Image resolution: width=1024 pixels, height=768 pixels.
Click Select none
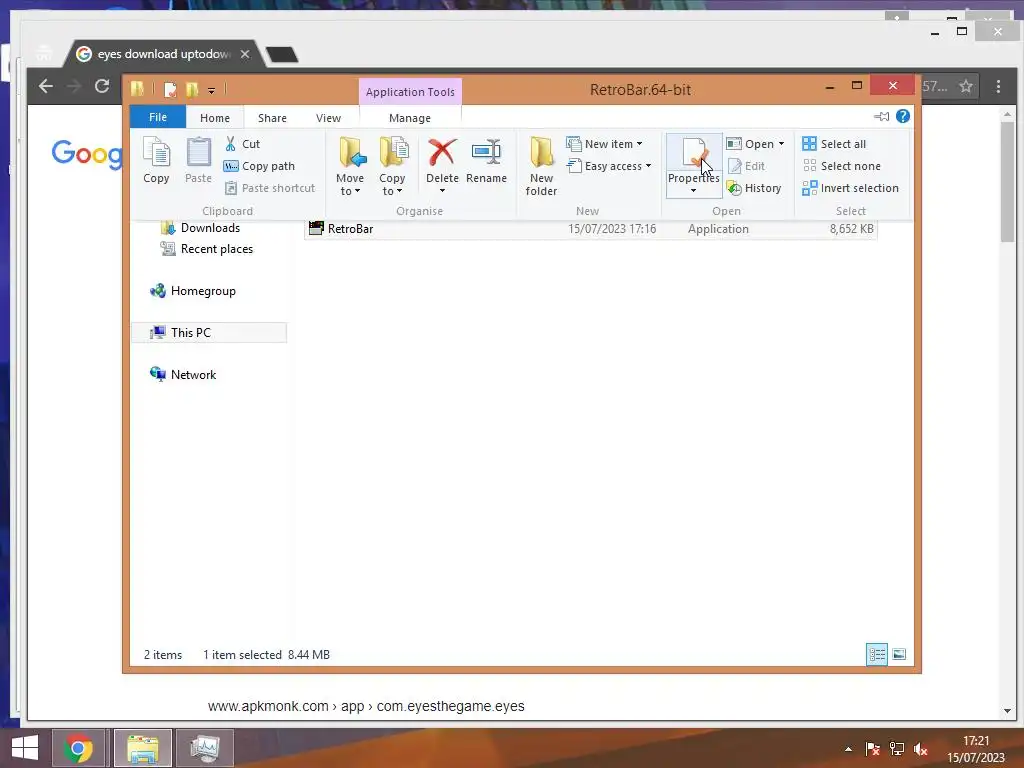(841, 166)
